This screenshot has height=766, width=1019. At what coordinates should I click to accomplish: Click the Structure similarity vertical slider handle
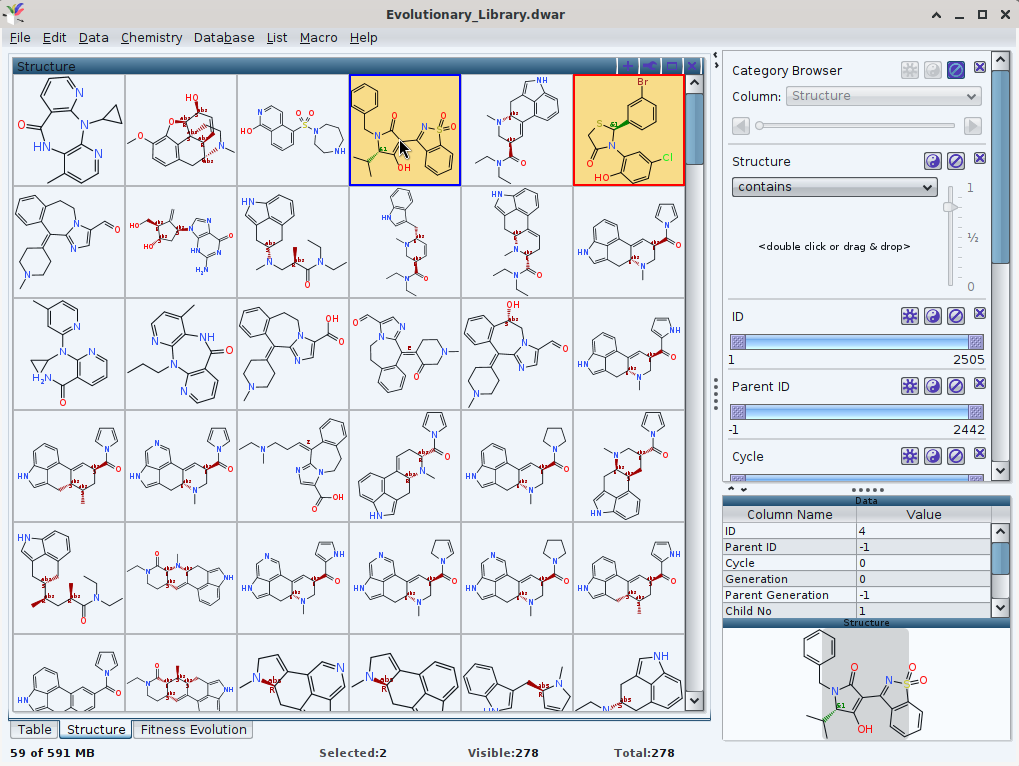click(952, 207)
